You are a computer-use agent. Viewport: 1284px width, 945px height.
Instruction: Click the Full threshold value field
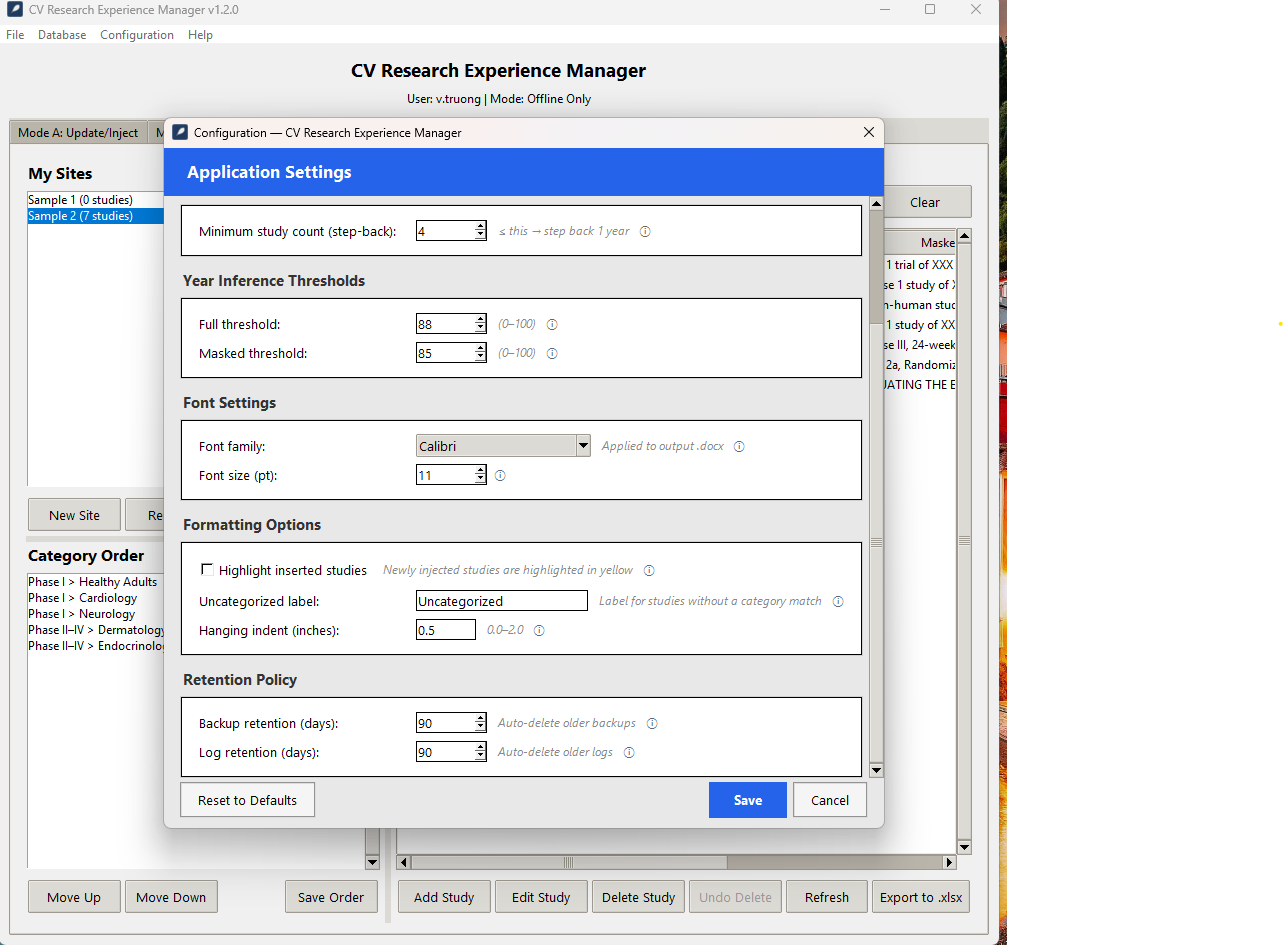click(445, 324)
